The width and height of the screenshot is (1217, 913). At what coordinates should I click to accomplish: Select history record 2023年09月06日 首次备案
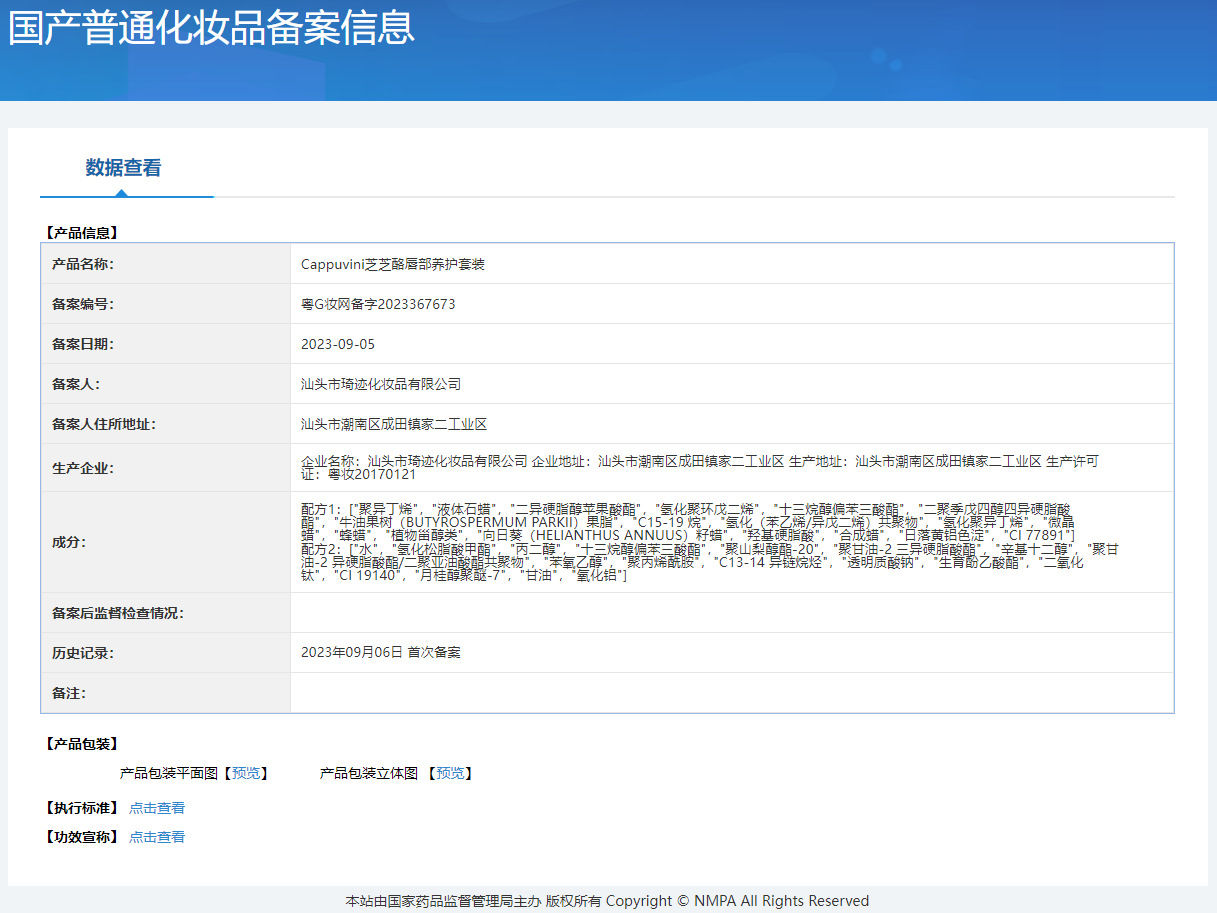(x=381, y=652)
